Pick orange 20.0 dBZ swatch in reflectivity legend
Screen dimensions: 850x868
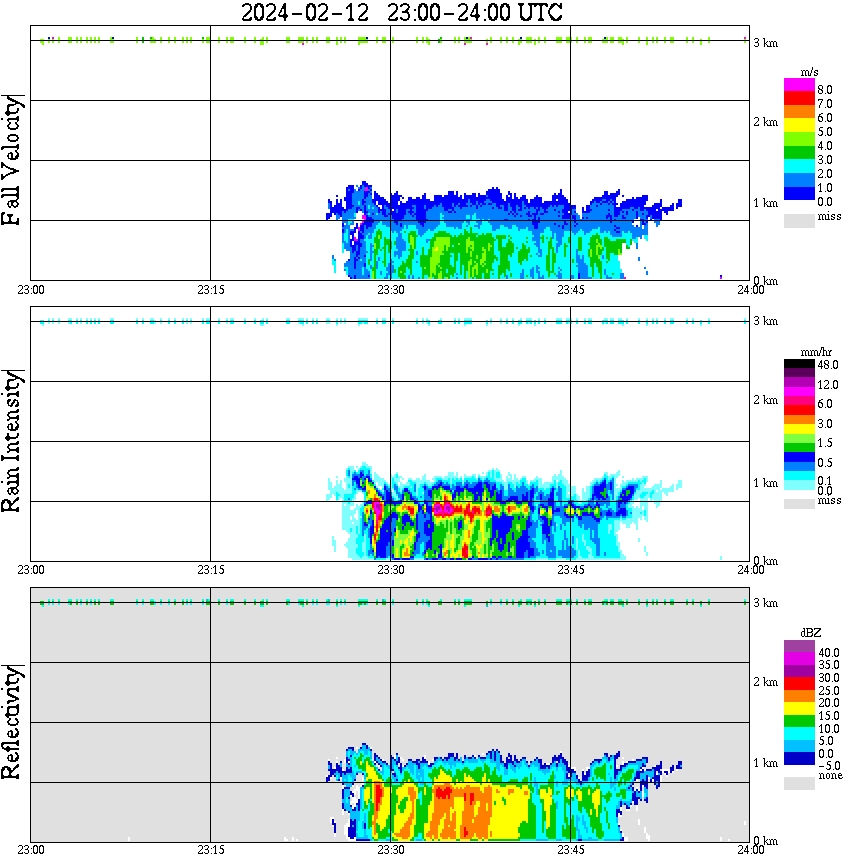click(799, 696)
